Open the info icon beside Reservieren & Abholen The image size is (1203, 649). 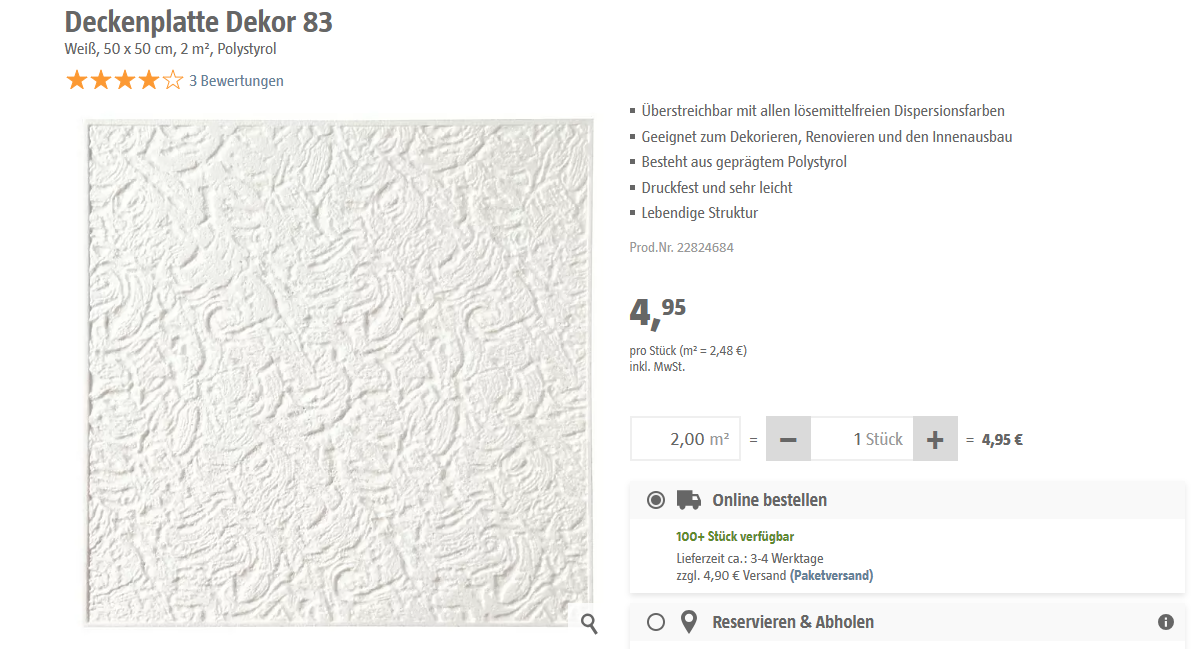(x=1165, y=622)
